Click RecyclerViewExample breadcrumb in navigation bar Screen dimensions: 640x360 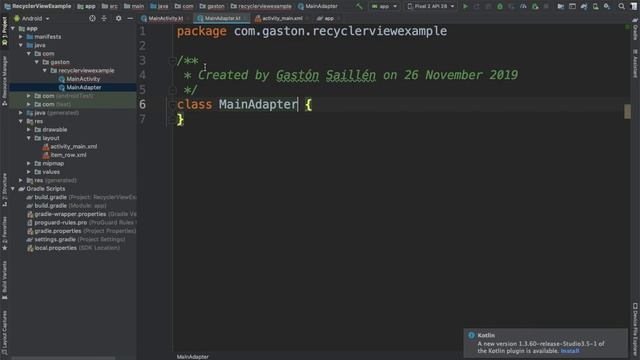37,6
